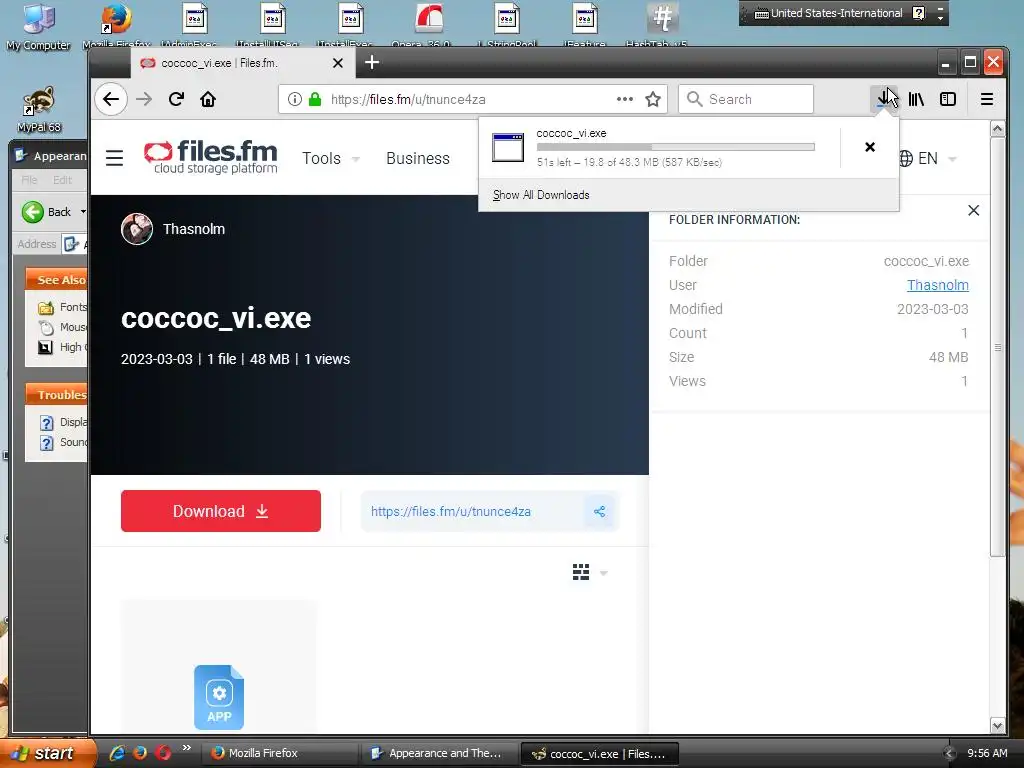
Task: Expand hidden system tray icons
Action: (x=950, y=753)
